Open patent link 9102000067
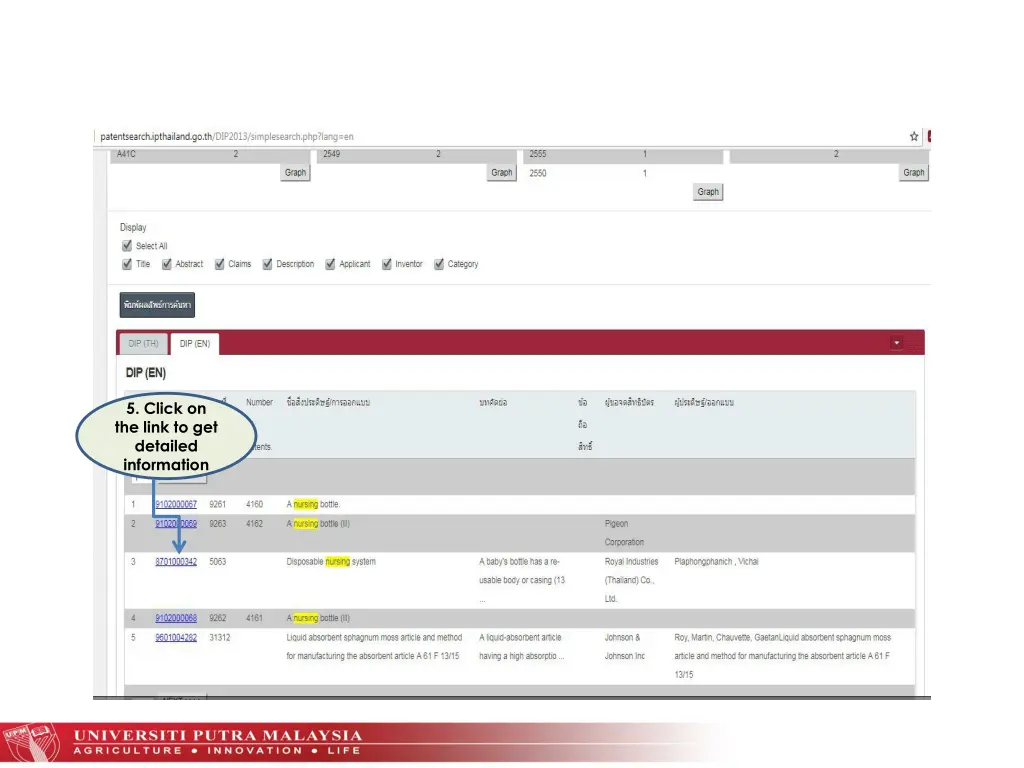Viewport: 1024px width, 768px height. (x=176, y=505)
